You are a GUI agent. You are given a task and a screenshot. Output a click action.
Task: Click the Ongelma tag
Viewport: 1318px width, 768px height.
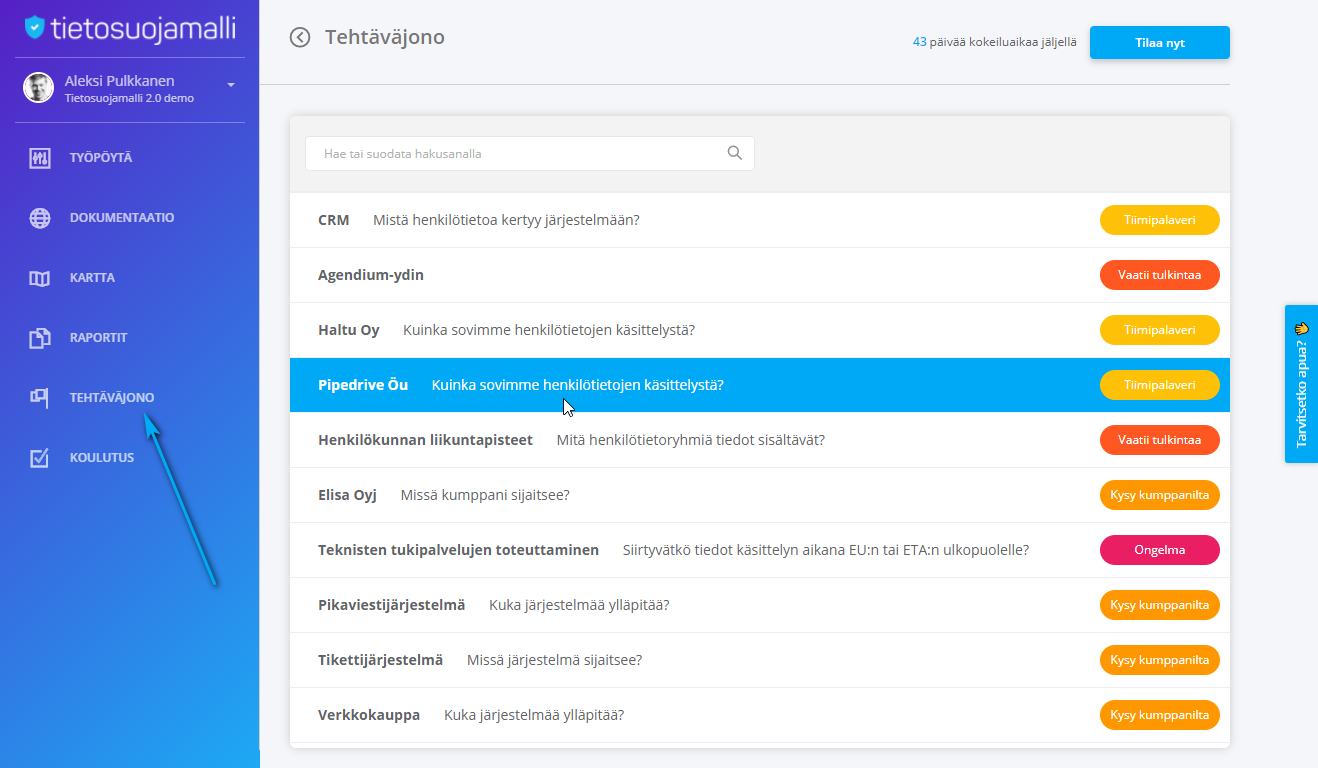pos(1160,550)
